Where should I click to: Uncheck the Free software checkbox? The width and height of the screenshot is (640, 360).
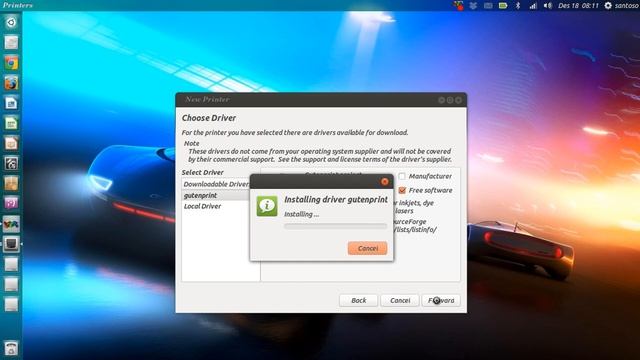click(x=402, y=190)
